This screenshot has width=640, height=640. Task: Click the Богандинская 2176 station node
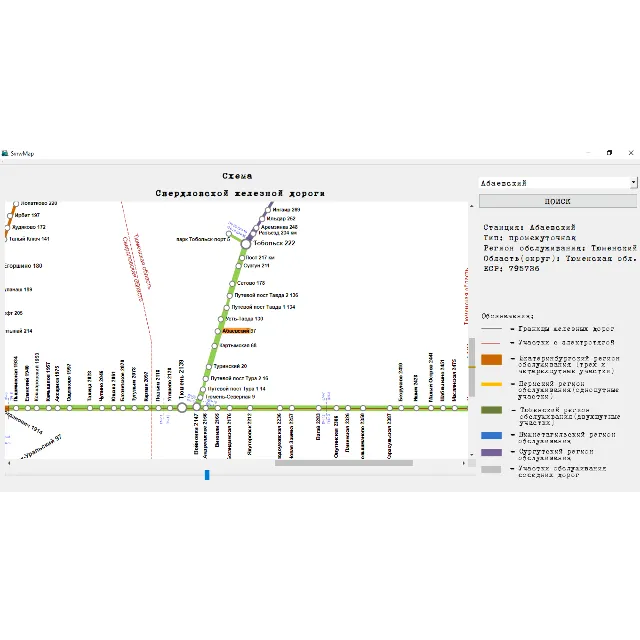tap(229, 408)
